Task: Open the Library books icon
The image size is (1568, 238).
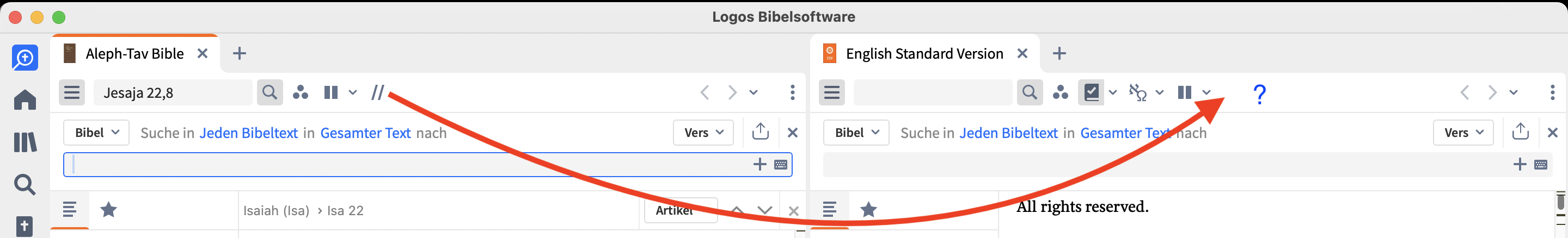Action: pos(25,143)
